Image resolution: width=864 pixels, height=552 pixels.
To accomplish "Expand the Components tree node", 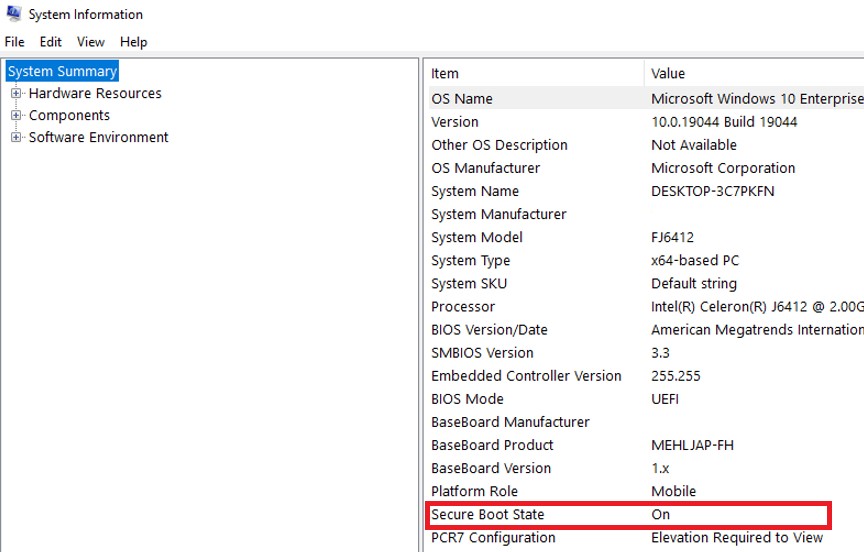I will click(16, 115).
